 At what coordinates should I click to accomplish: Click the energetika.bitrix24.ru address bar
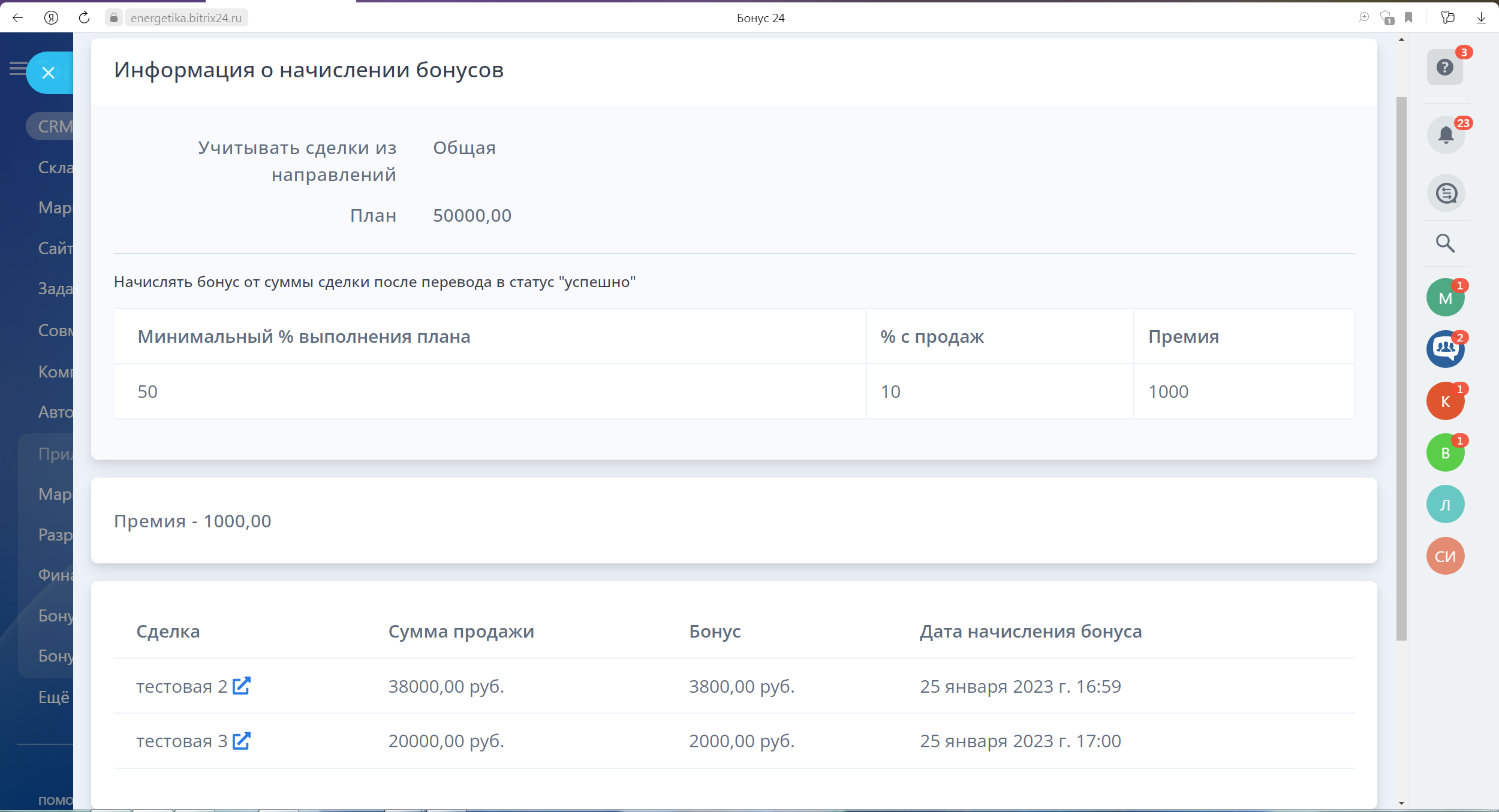click(x=186, y=18)
